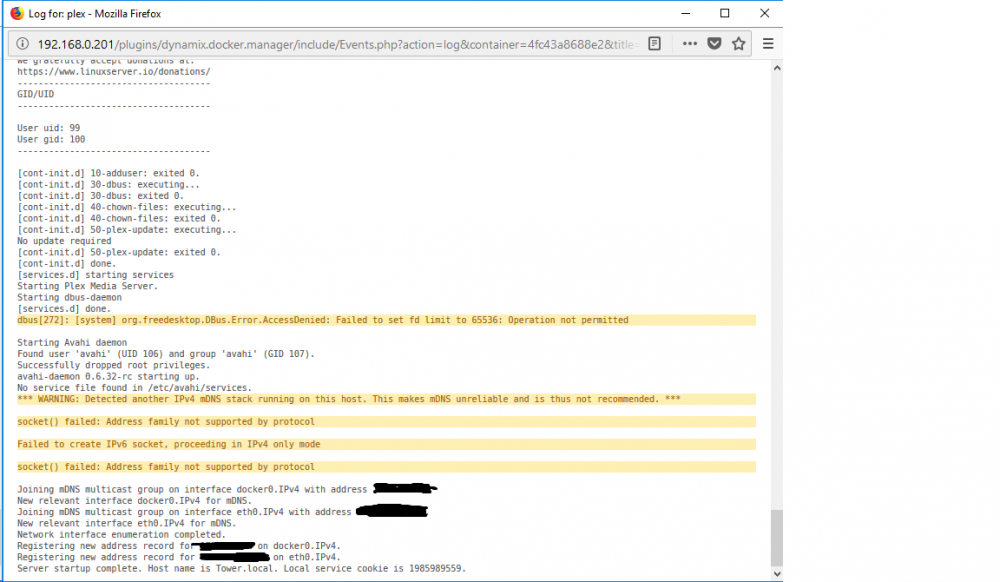Click linuxserver.io donations URL text

[x=114, y=72]
